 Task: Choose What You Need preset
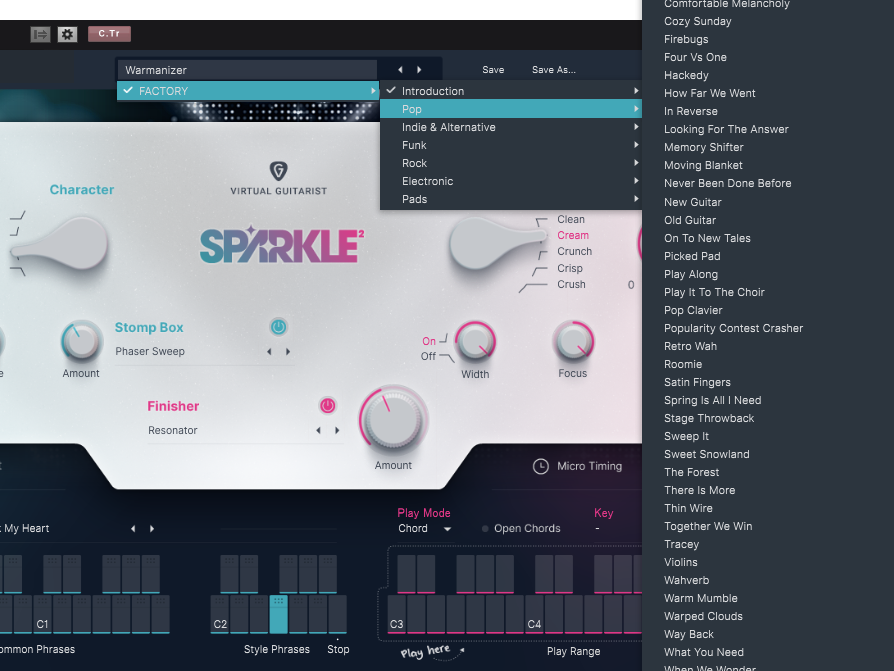pos(704,652)
